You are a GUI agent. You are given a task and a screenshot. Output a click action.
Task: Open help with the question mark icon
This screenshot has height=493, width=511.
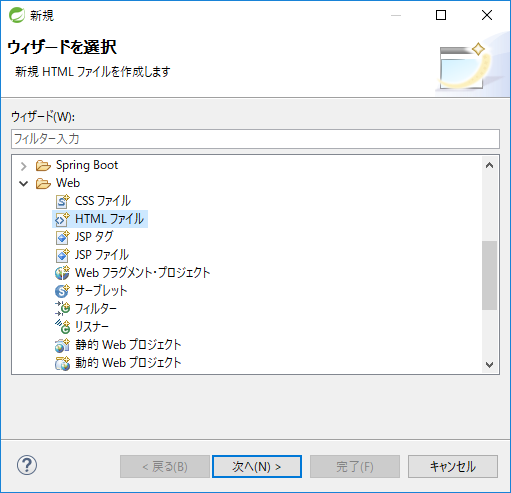[x=27, y=465]
